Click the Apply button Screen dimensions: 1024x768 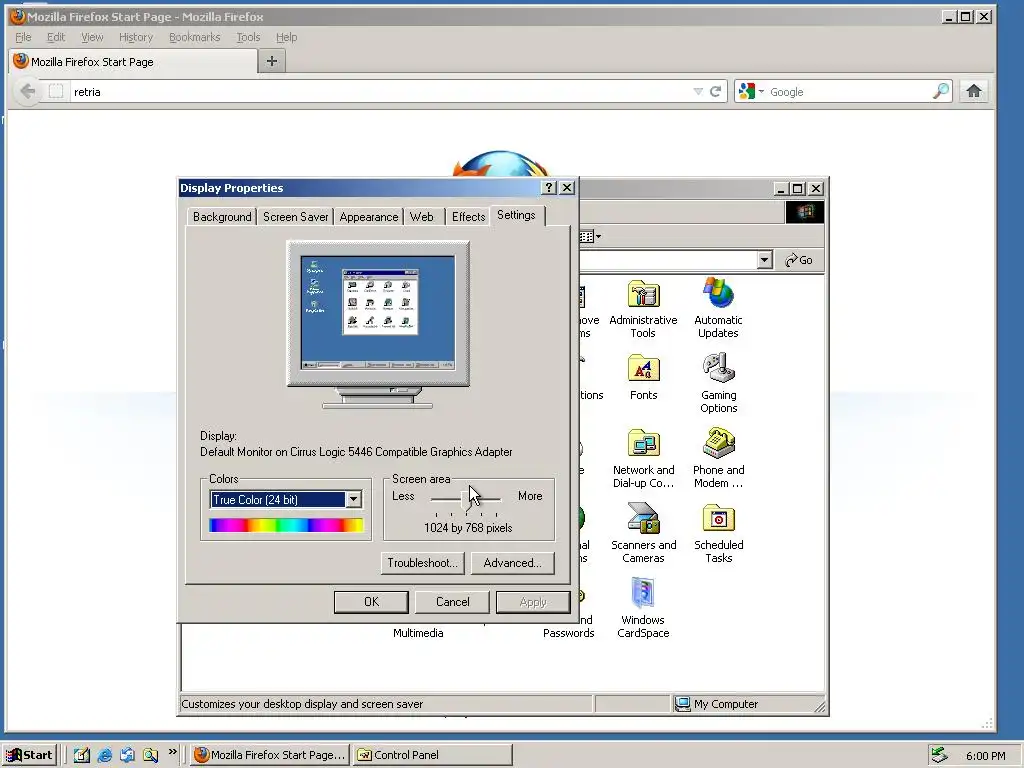click(533, 602)
